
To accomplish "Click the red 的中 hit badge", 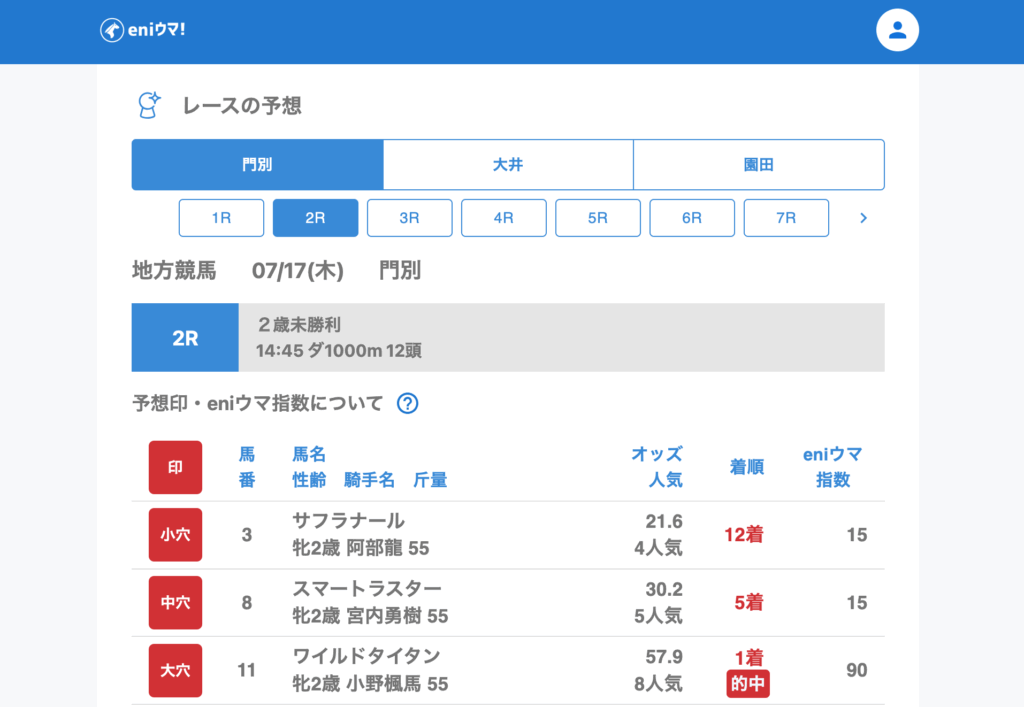I will [748, 684].
